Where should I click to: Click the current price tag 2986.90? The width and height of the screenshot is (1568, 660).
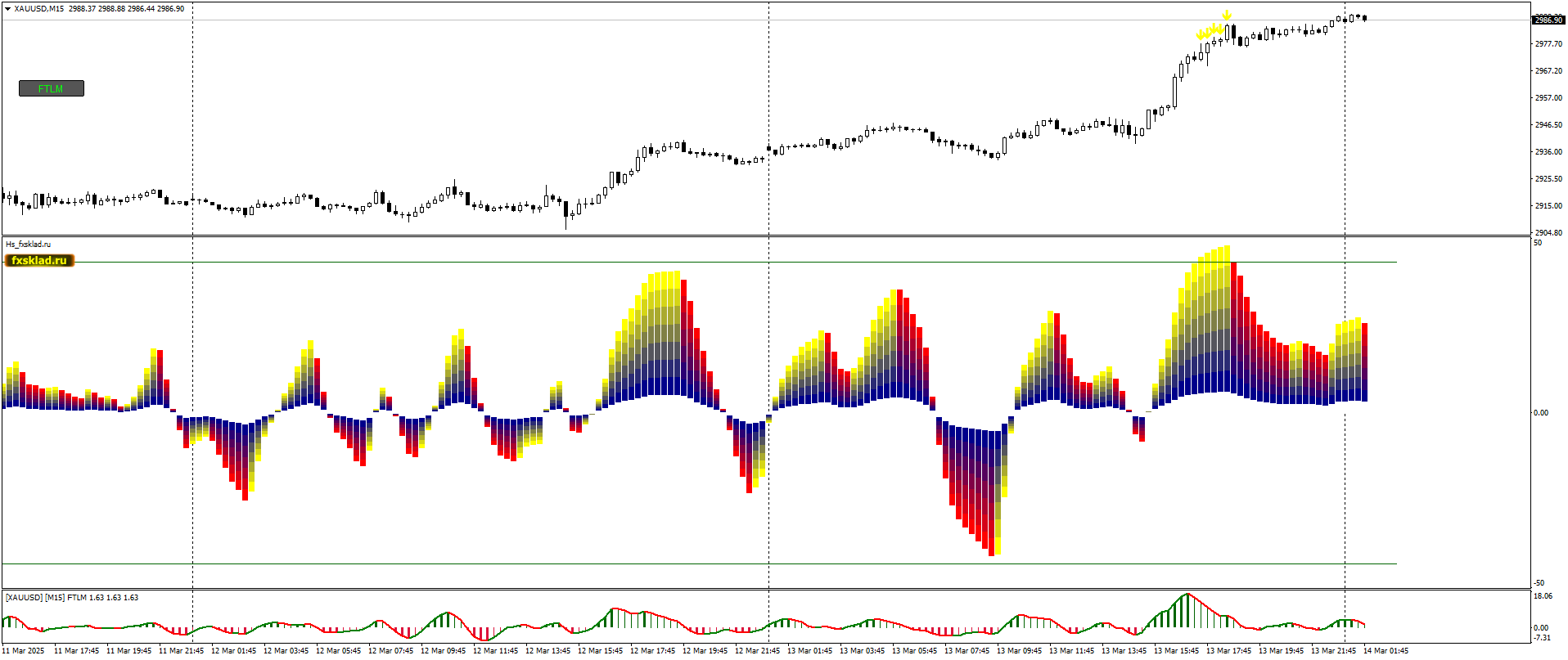tap(1548, 20)
